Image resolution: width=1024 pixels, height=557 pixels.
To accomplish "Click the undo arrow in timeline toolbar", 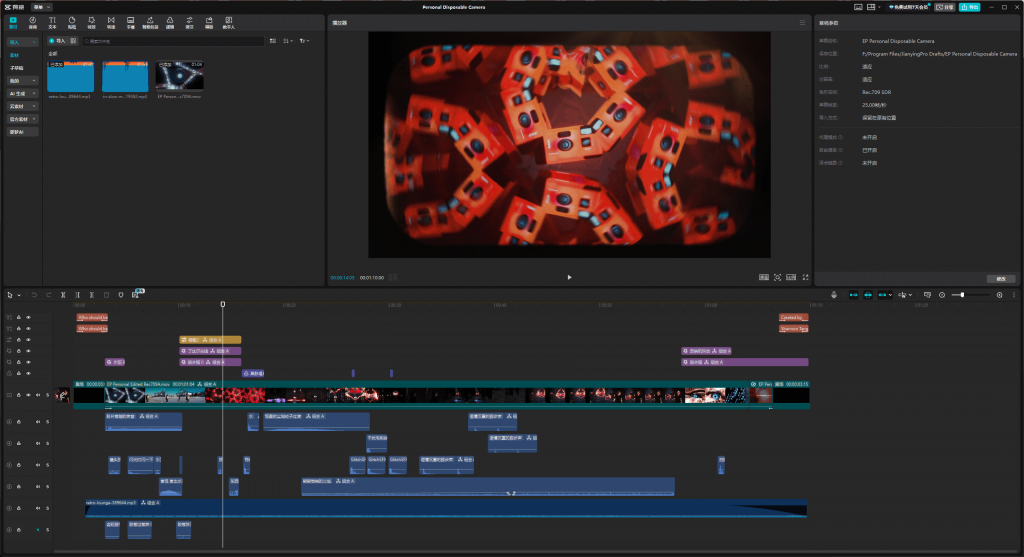I will pyautogui.click(x=33, y=295).
